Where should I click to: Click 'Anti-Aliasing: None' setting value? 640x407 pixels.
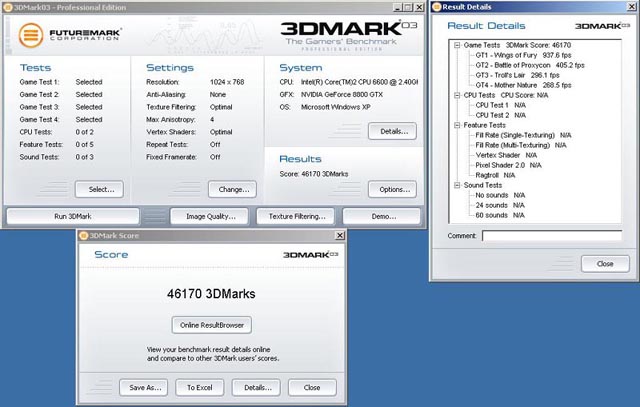click(x=218, y=95)
